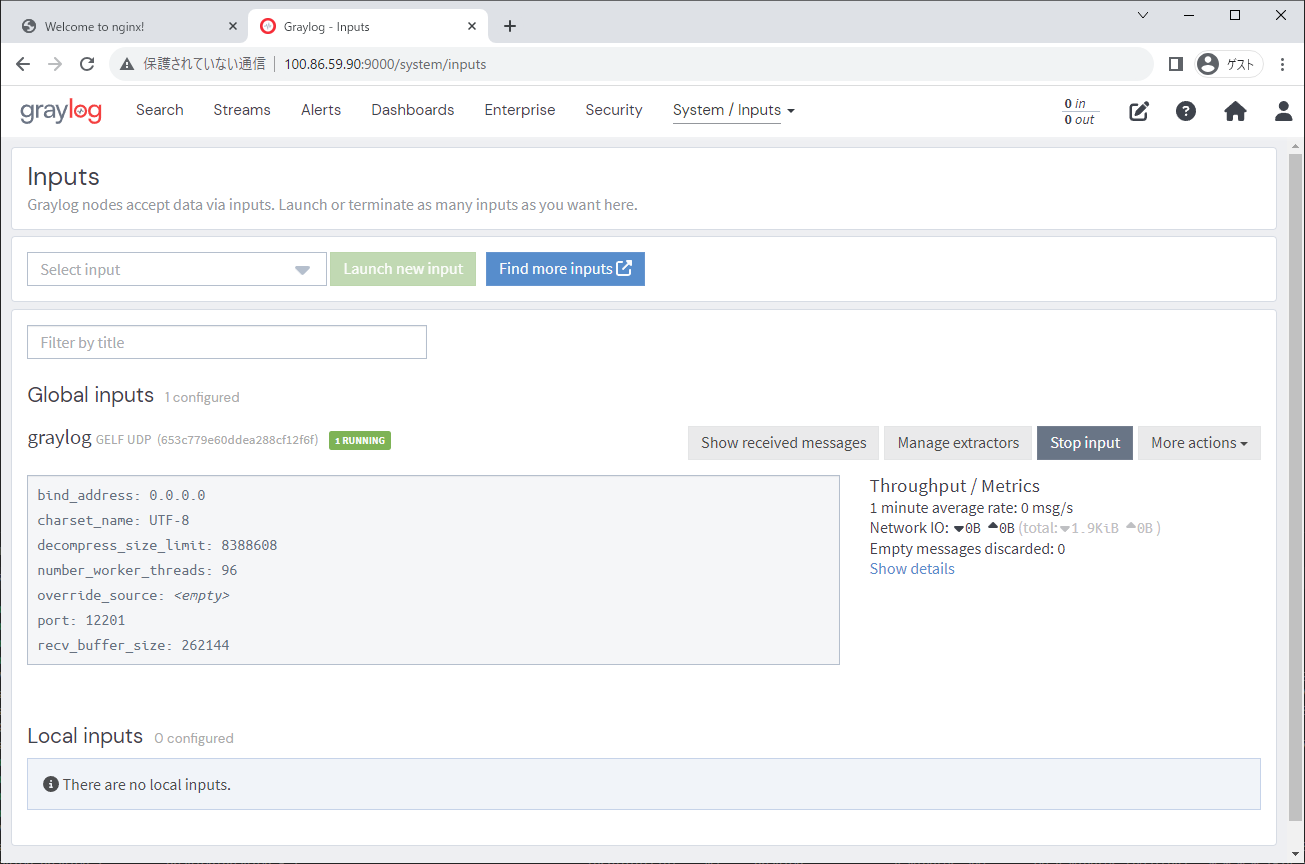This screenshot has height=864, width=1305.
Task: Click the Filter by title field
Action: [226, 341]
